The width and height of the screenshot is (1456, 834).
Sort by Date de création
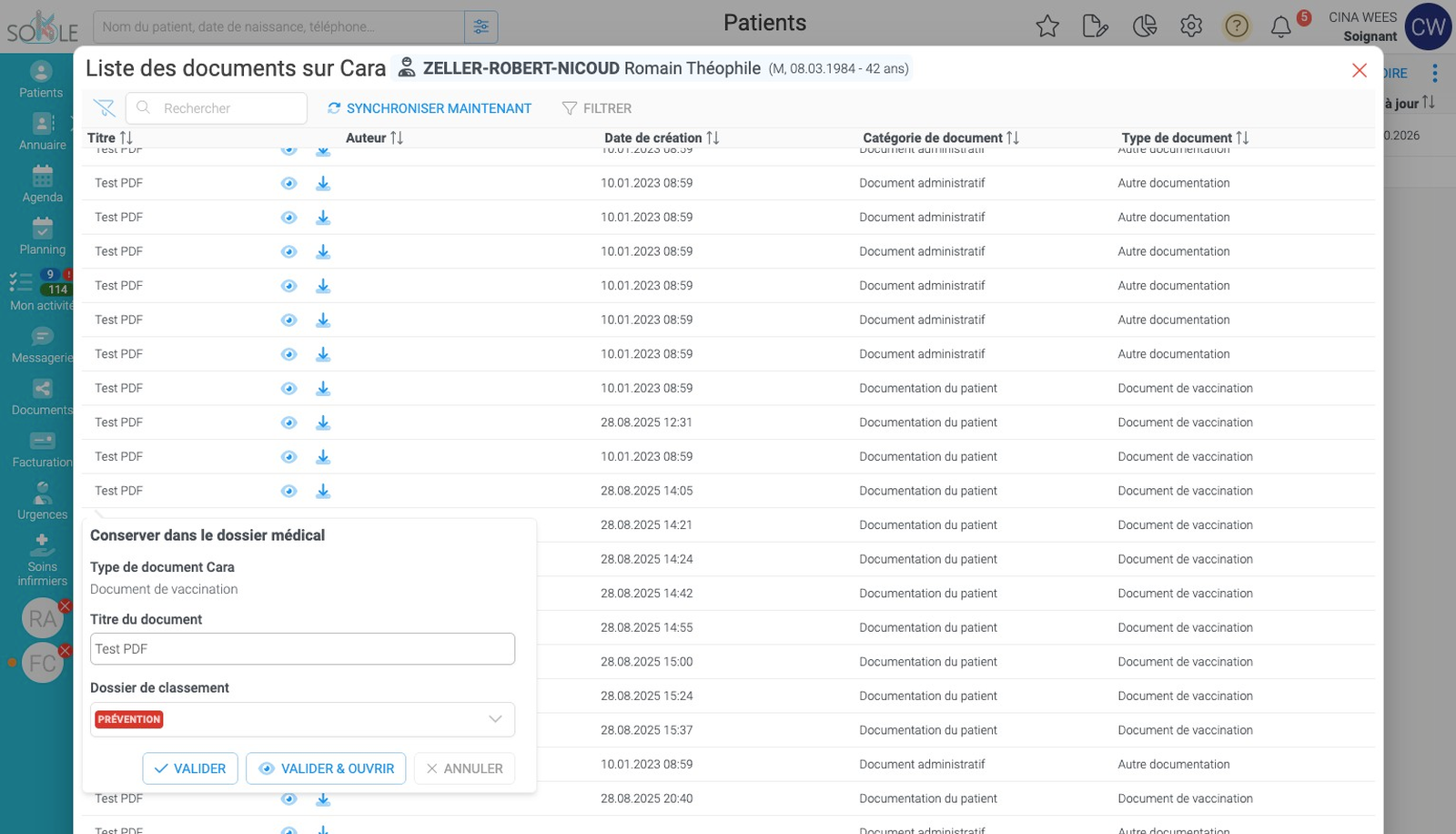(662, 137)
